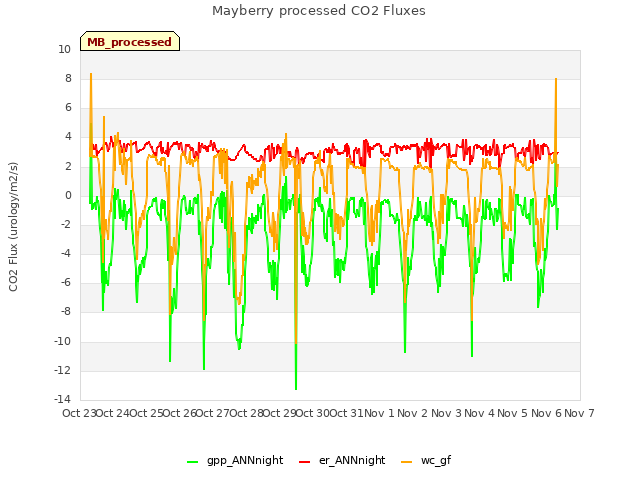Click the chart title Mayberry processed CO2 Fluxes
The height and width of the screenshot is (480, 640).
pyautogui.click(x=319, y=11)
